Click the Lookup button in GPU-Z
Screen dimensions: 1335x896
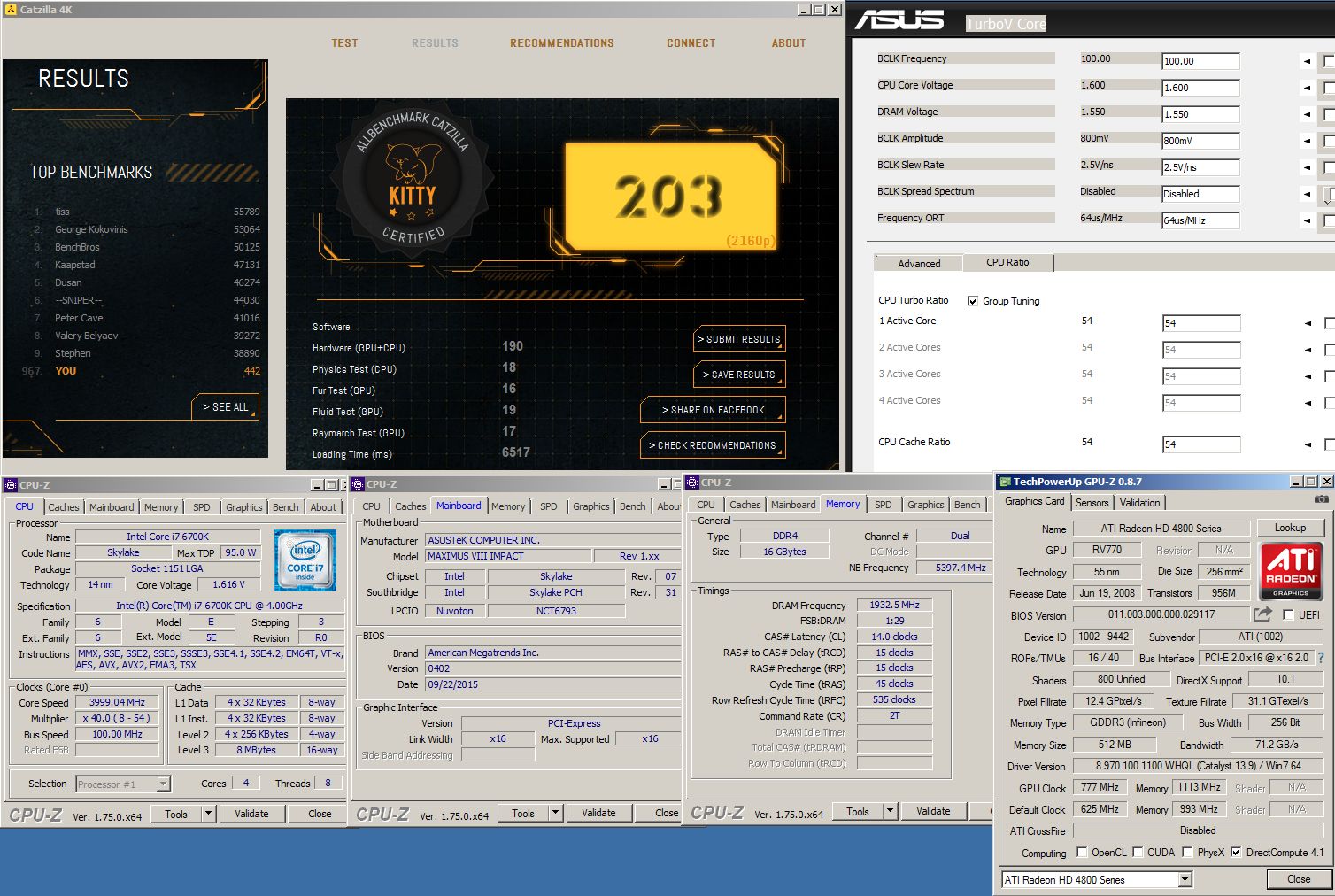(1290, 528)
